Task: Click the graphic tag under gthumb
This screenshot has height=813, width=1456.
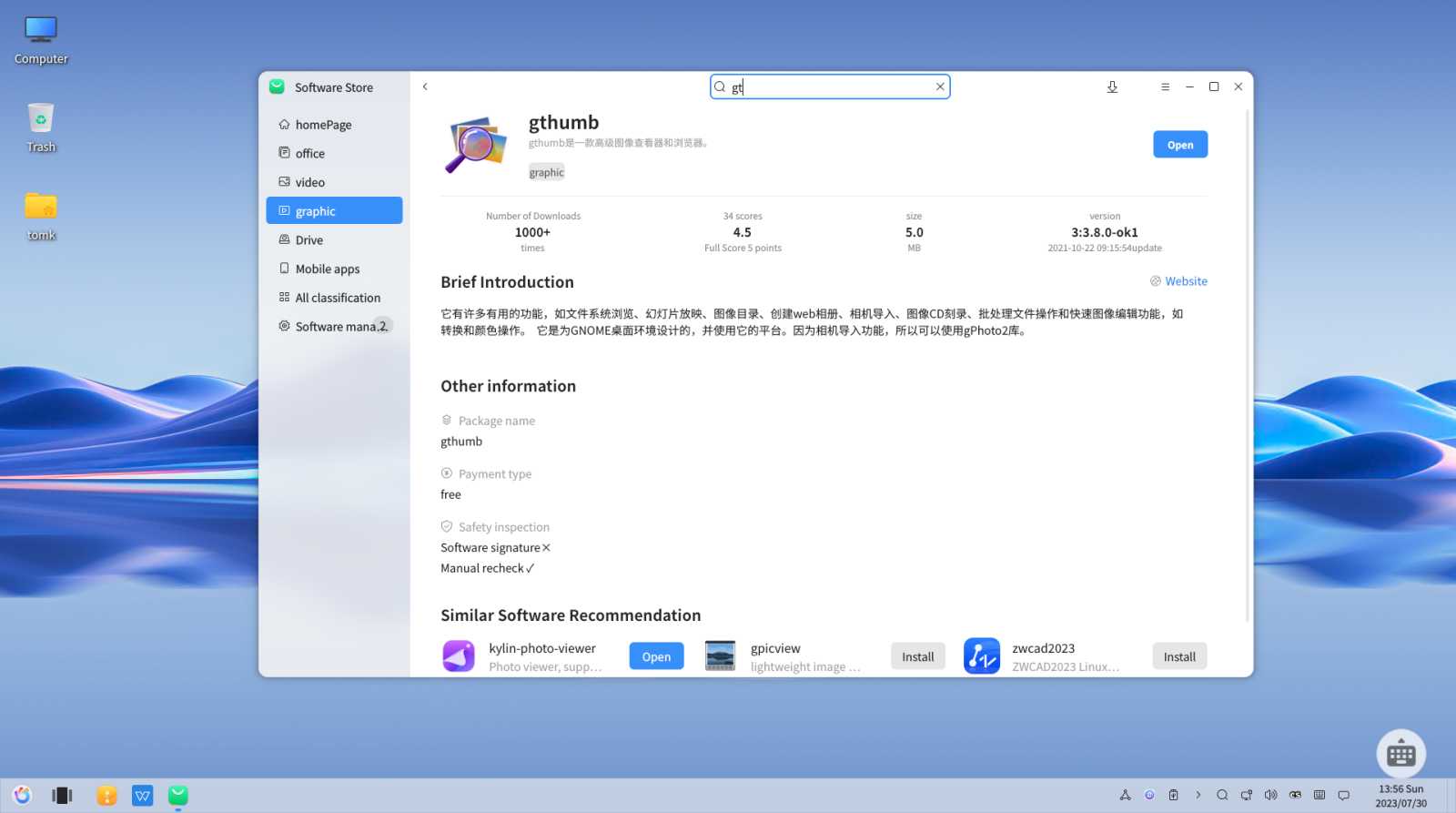Action: (547, 172)
